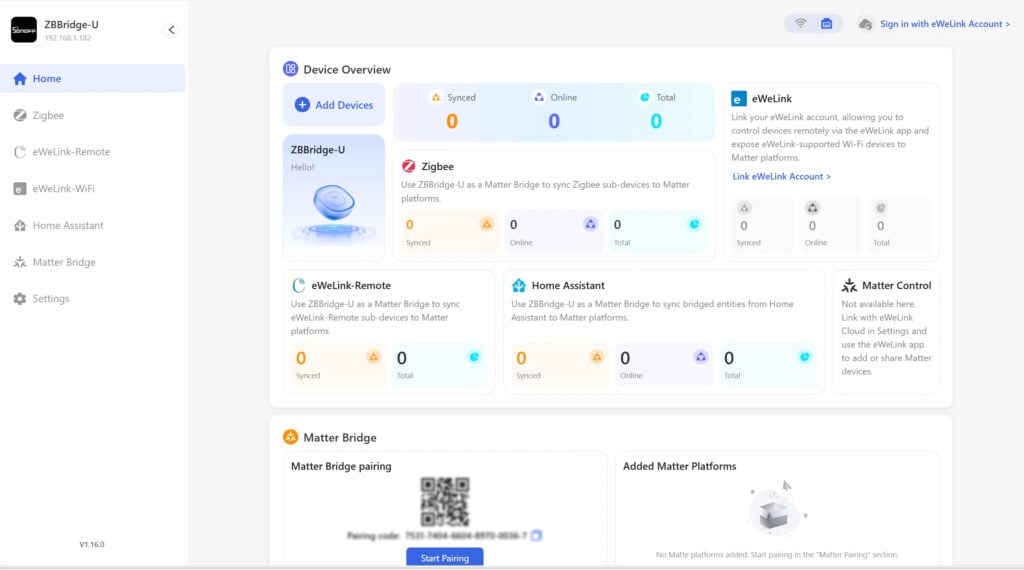Click eWeLink-Remote Synced tile

tap(339, 364)
